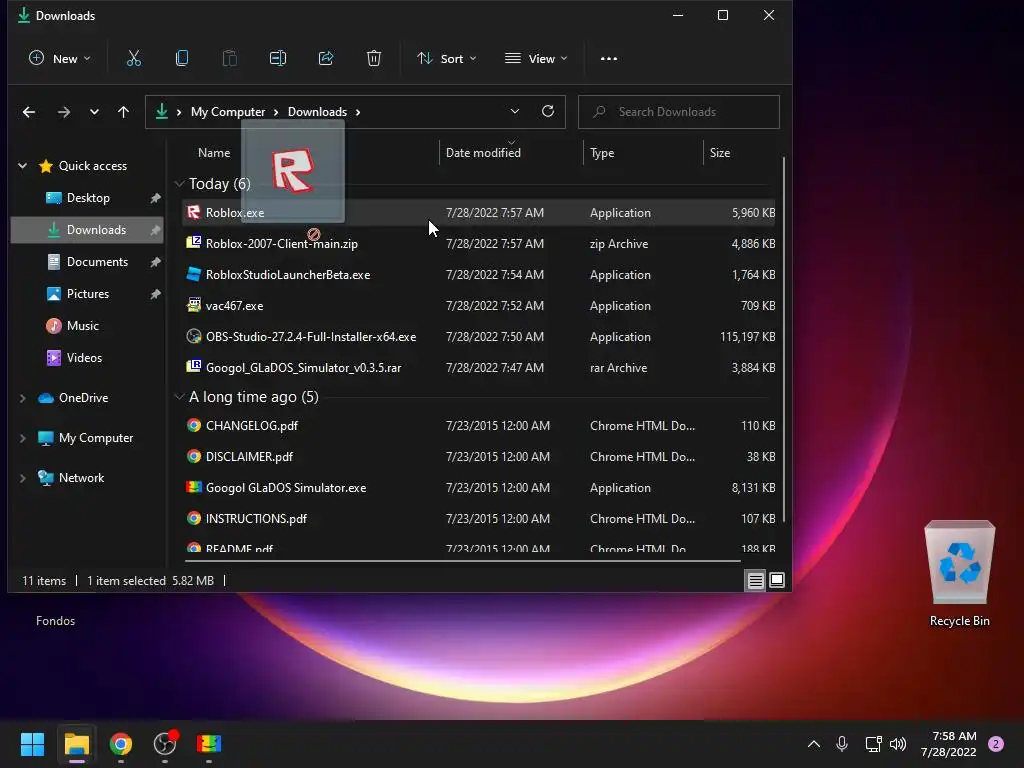
Task: Click the Paste clipboard icon
Action: [x=229, y=59]
